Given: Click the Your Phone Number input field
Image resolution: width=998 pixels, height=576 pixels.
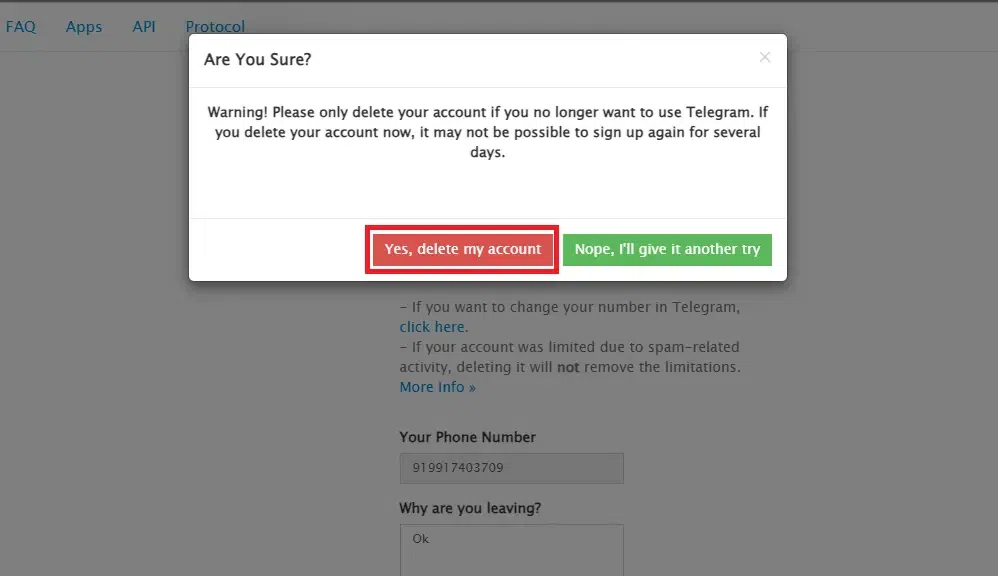Looking at the screenshot, I should [x=511, y=468].
